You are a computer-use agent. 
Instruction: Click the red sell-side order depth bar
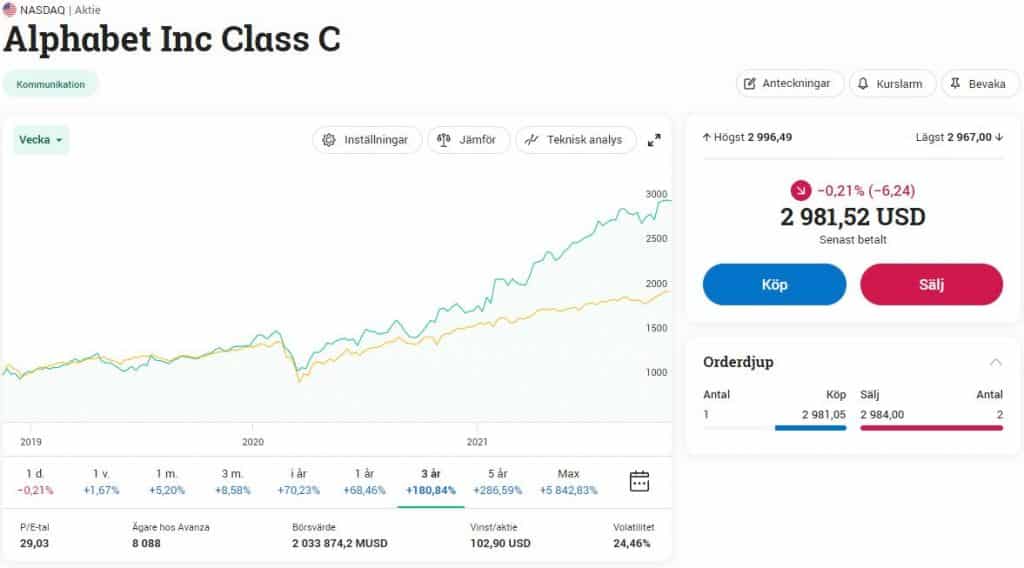(931, 428)
